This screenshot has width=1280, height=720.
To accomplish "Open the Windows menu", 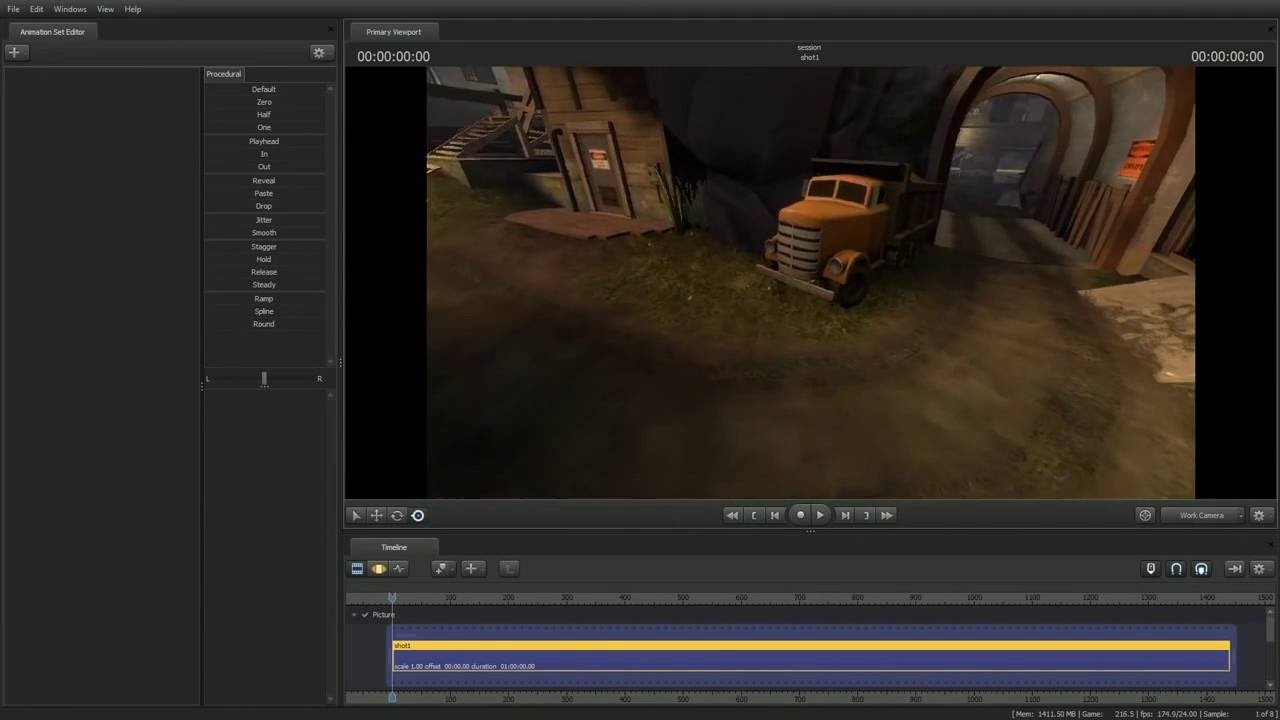I will pos(70,9).
